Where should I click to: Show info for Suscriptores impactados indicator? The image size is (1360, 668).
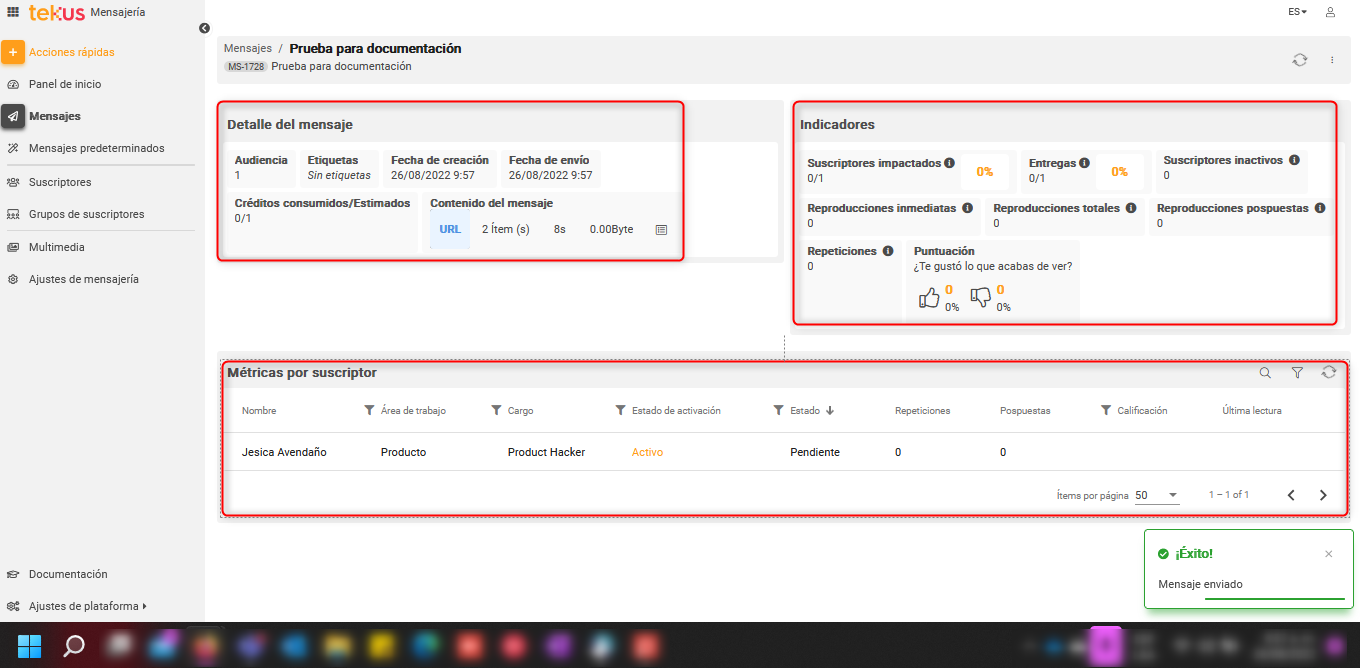point(949,162)
